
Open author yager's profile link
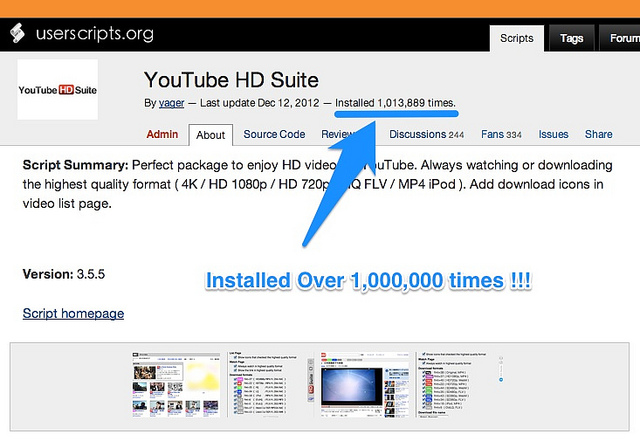173,103
